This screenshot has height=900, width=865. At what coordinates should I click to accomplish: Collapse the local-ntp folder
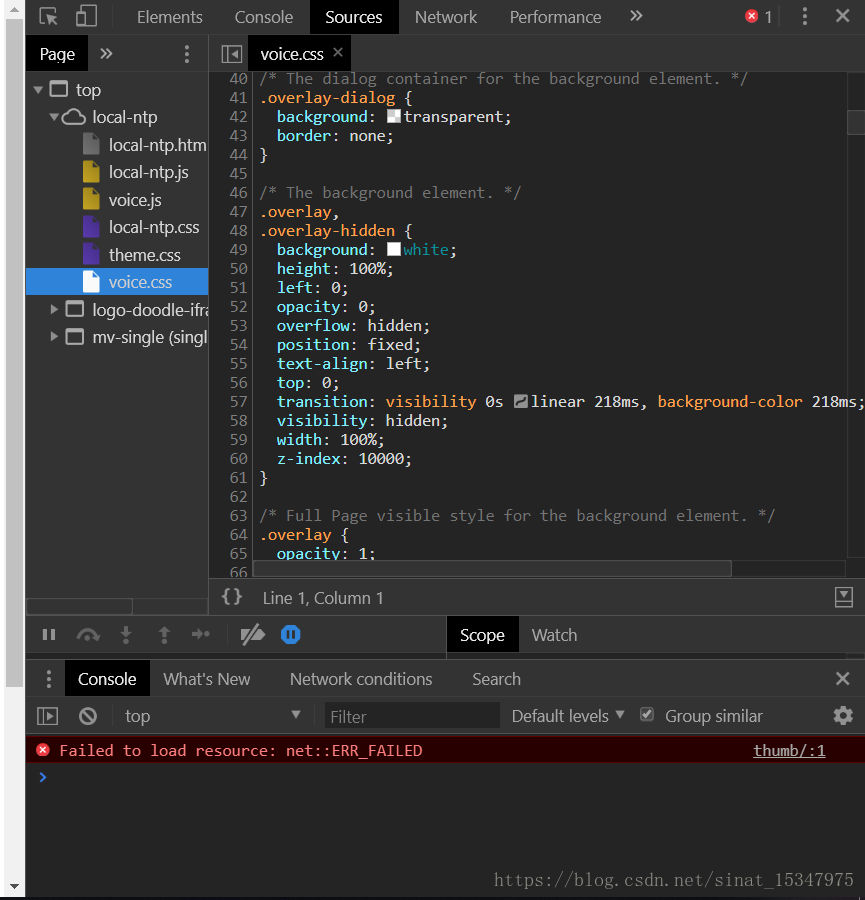tap(54, 117)
